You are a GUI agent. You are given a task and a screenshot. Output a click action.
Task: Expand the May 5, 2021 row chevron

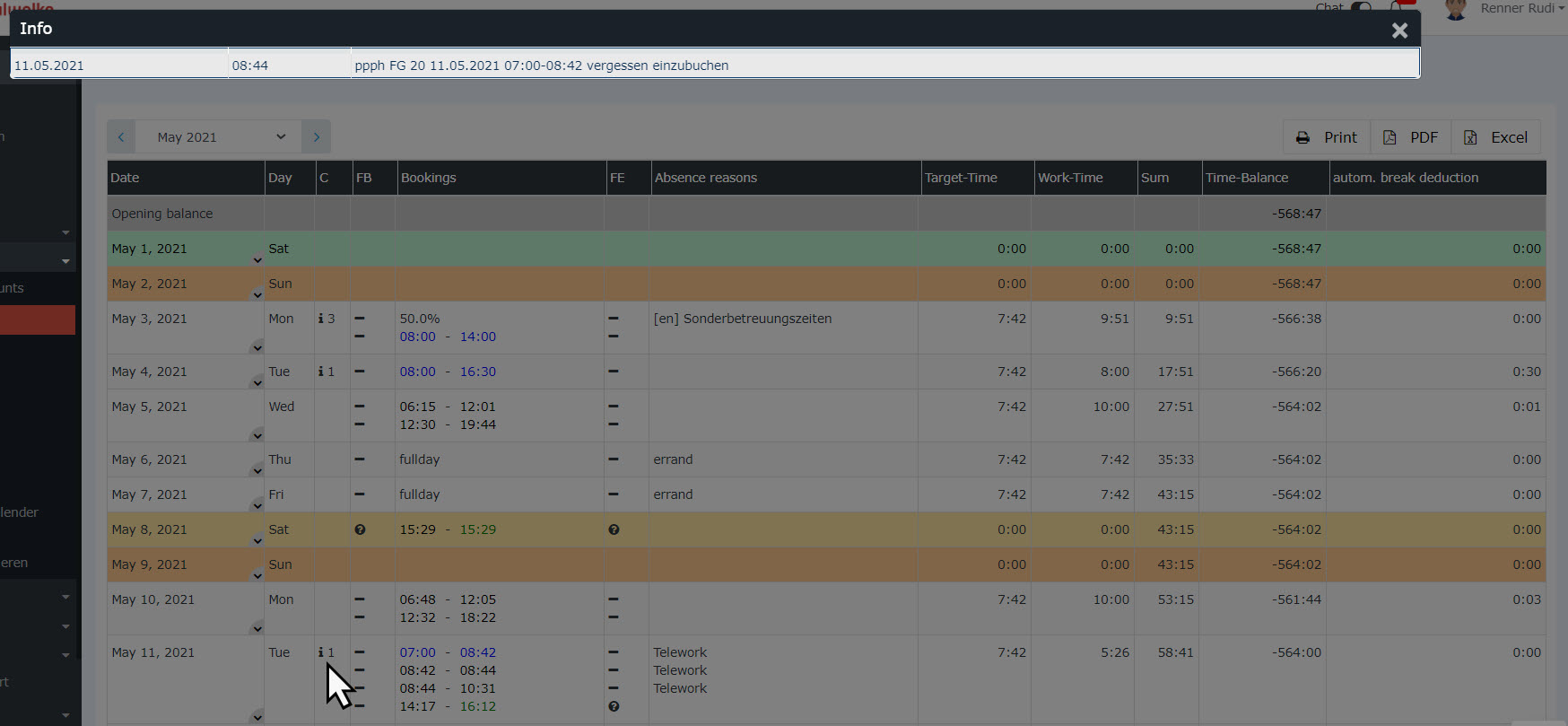257,436
